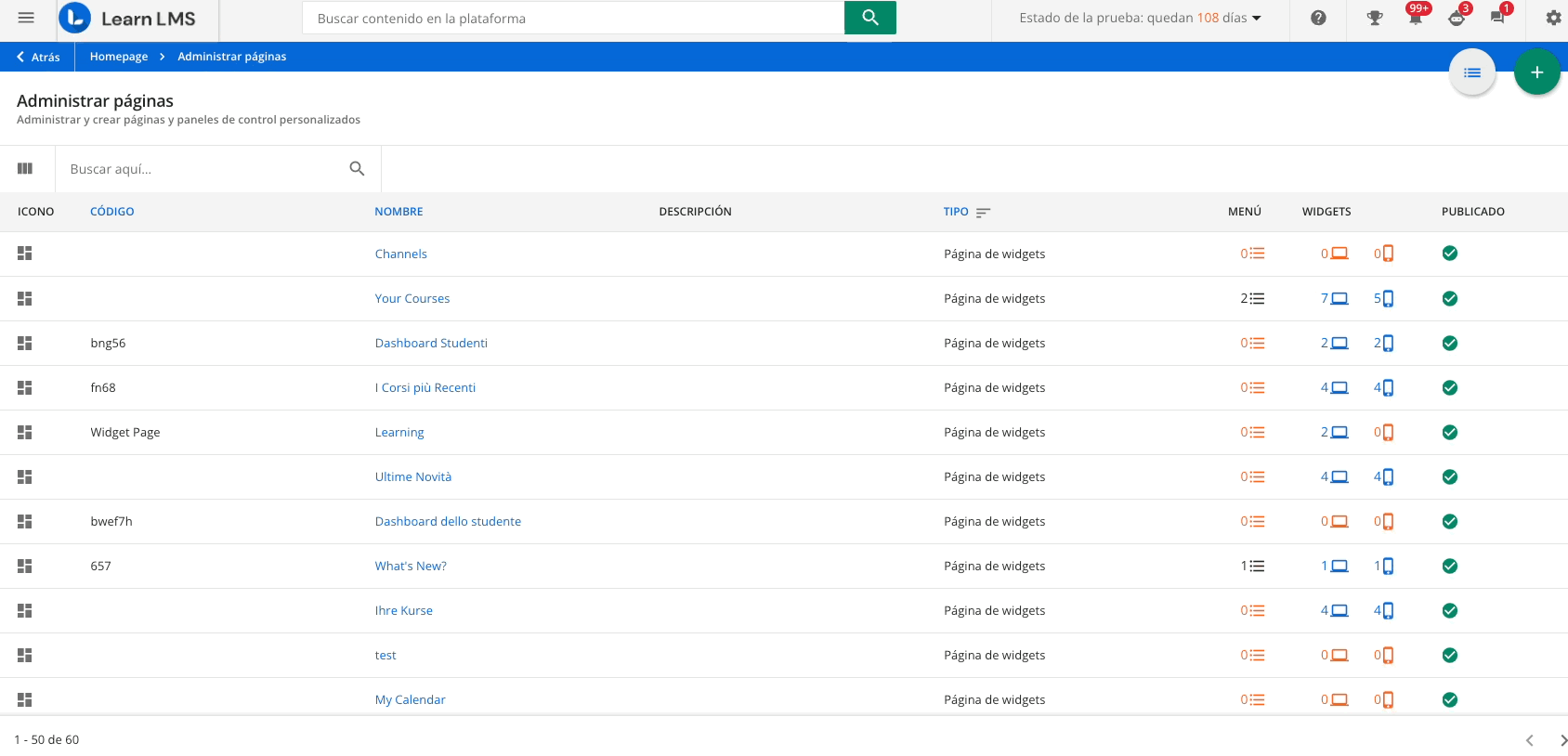Go to Homepage breadcrumb
This screenshot has width=1568, height=756.
coord(119,57)
